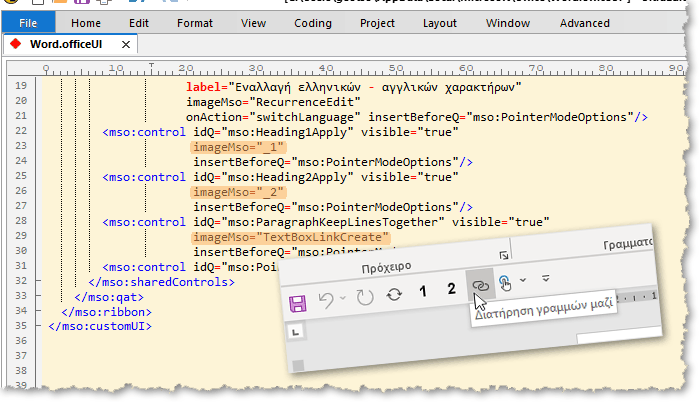Open Customize Quick Access Toolbar dropdown
699x402 pixels.
tap(546, 278)
